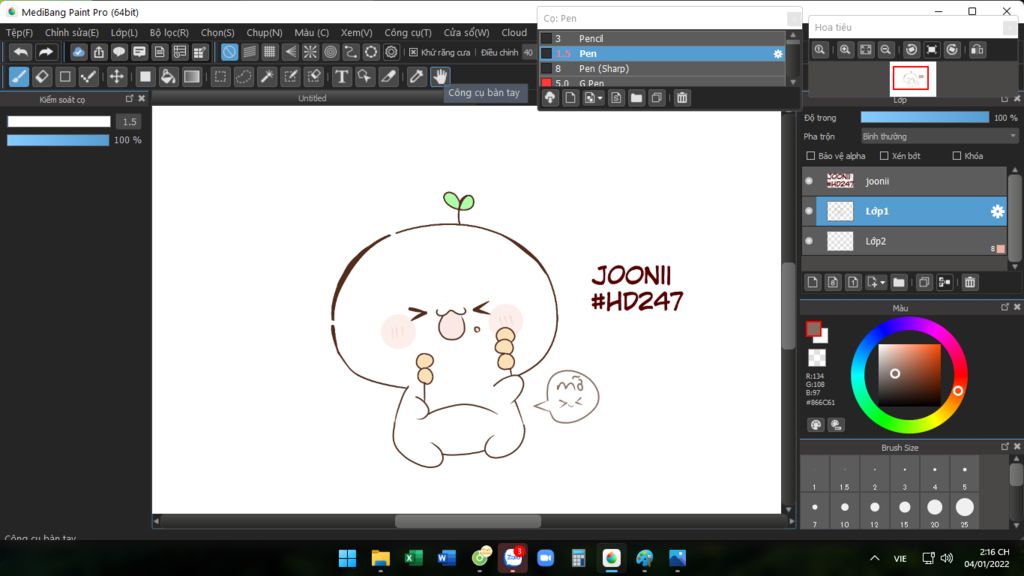
Task: Open the Pen brush settings gear
Action: tap(778, 54)
